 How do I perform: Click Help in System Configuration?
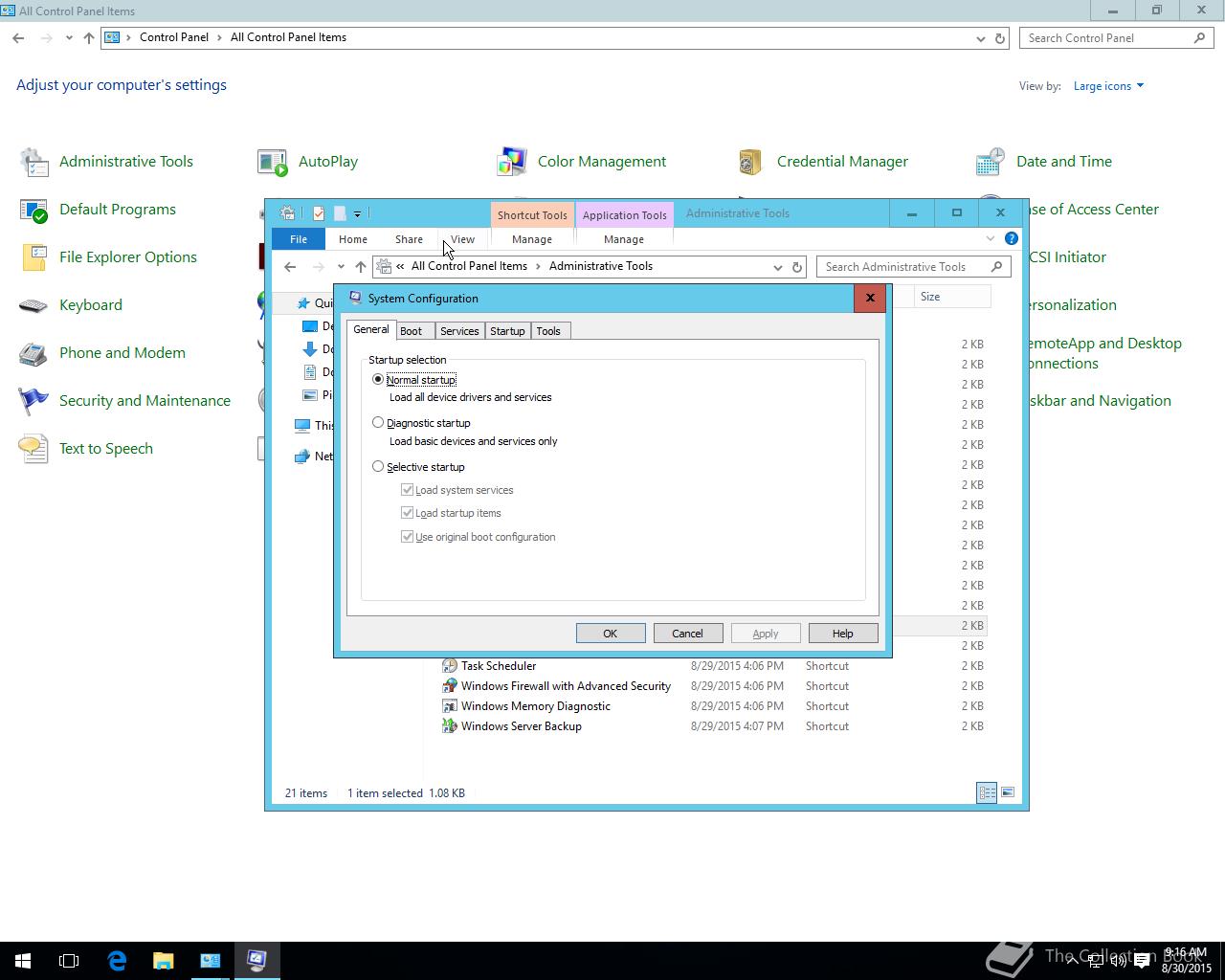843,634
